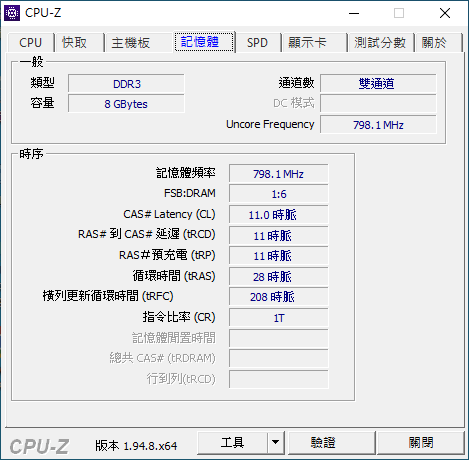Click the DDR3 type field
Image resolution: width=469 pixels, height=460 pixels.
(126, 83)
